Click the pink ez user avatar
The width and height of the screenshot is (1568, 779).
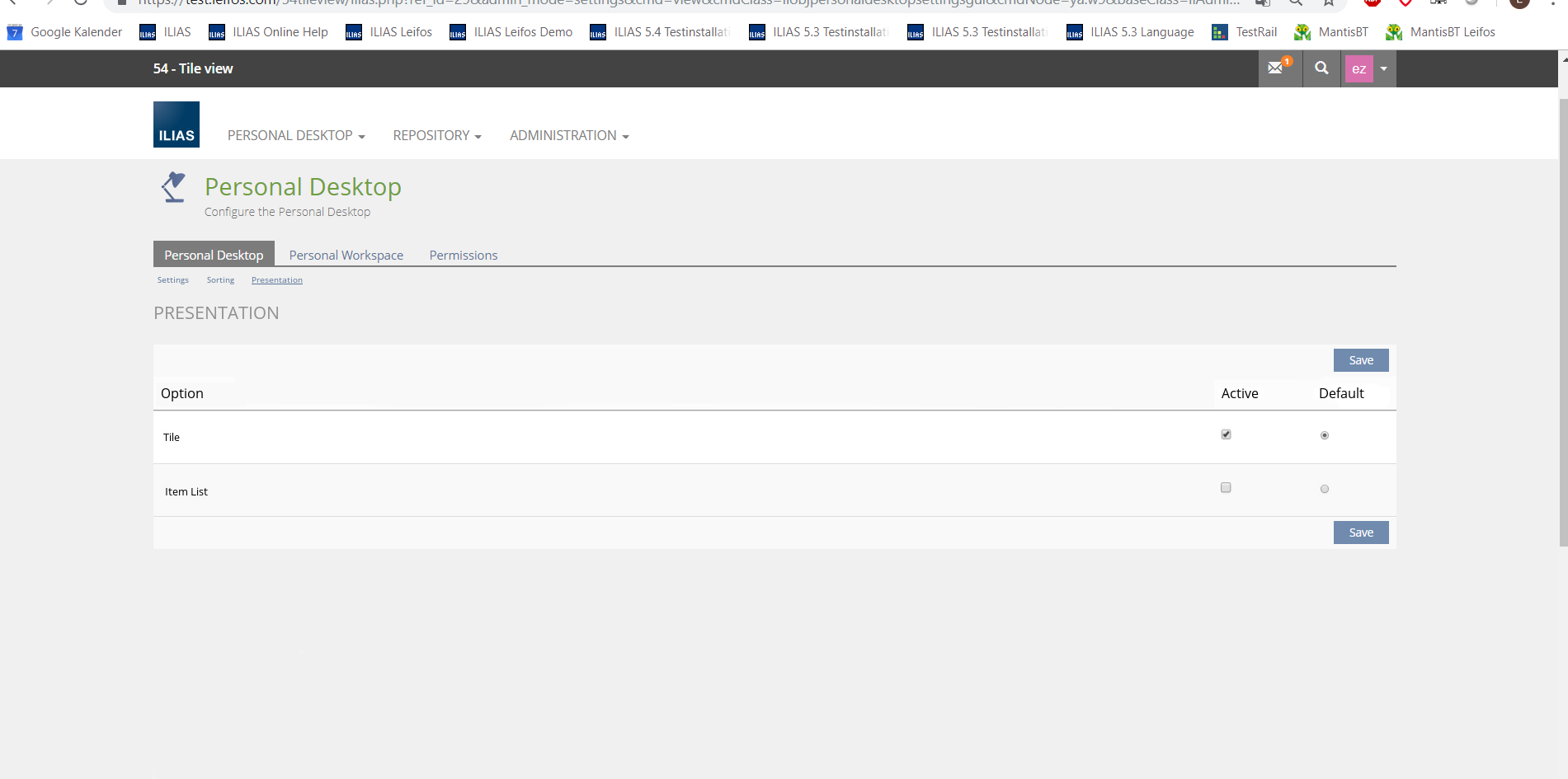point(1358,69)
